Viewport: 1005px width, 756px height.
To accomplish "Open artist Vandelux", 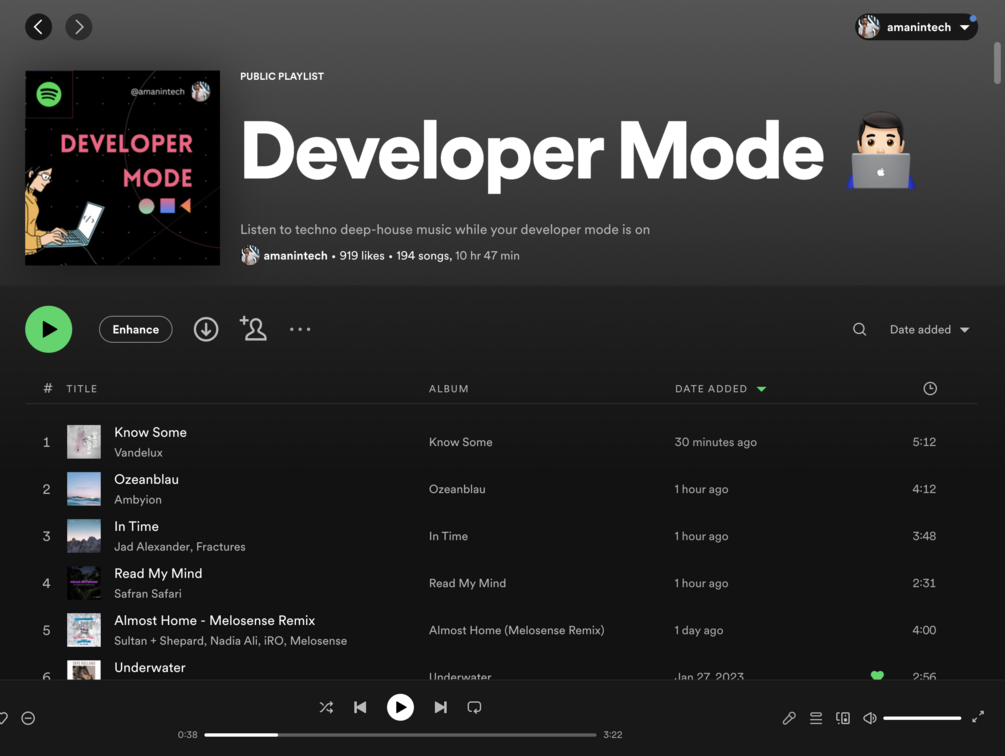I will pos(138,452).
